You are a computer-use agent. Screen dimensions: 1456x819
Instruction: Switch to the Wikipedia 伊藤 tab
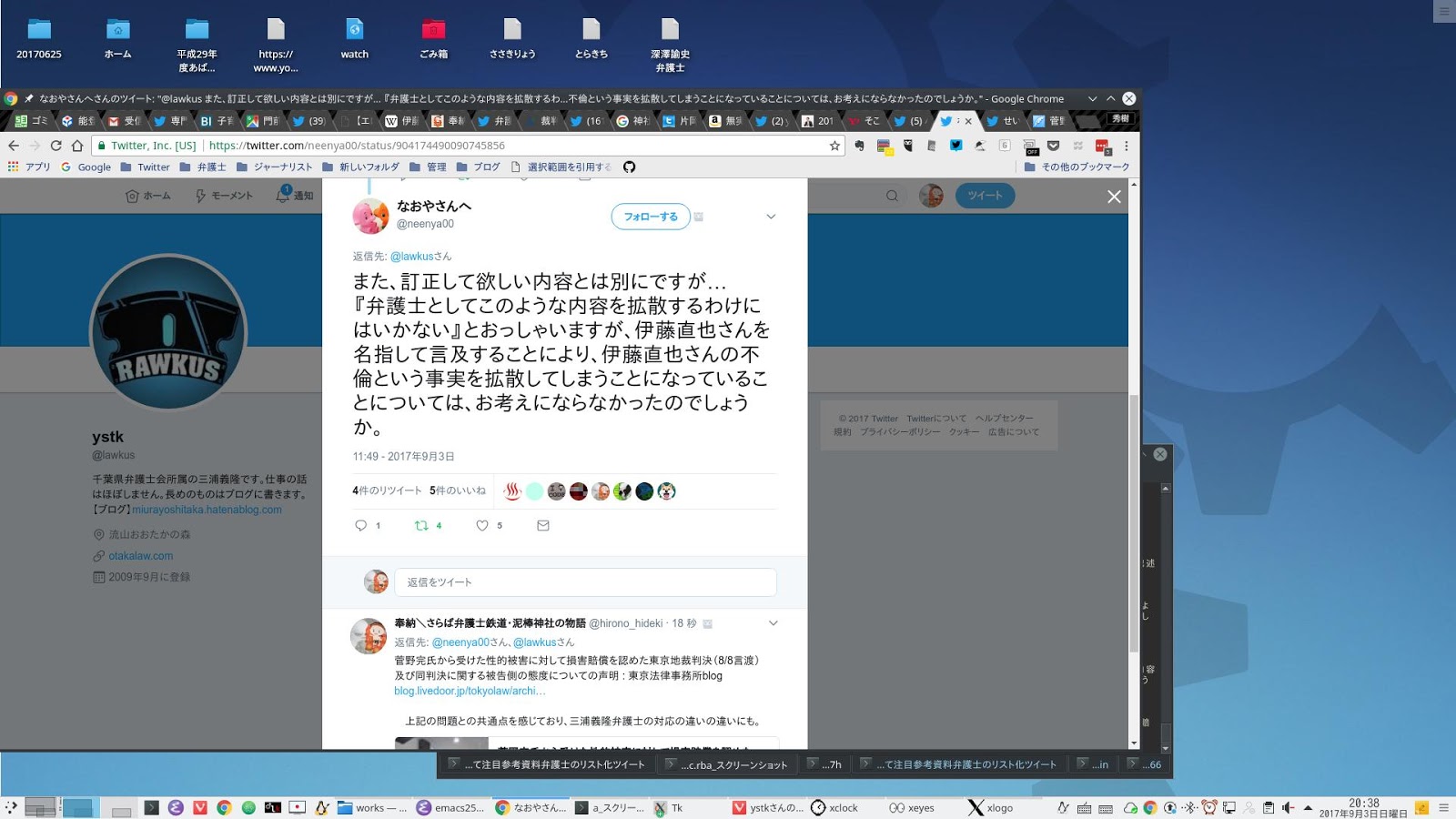pos(402,120)
